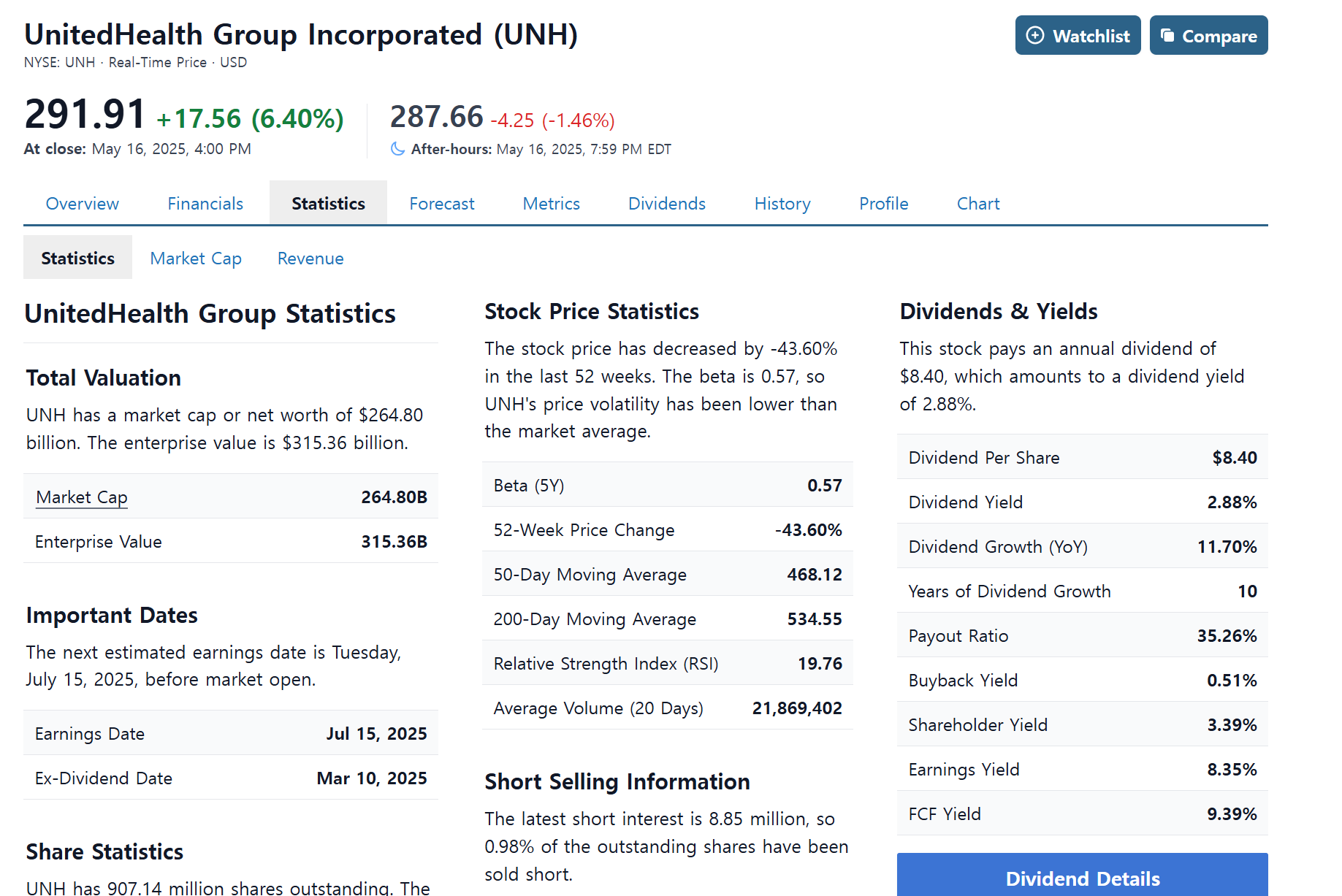This screenshot has width=1342, height=896.
Task: Click the Short Selling Information heading
Action: pos(617,782)
